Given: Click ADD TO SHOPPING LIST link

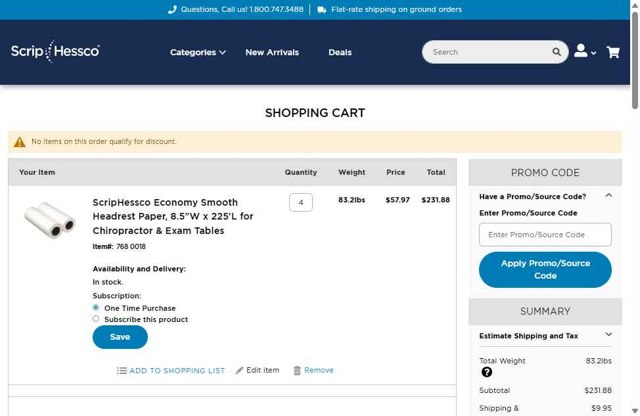Looking at the screenshot, I should point(177,371).
